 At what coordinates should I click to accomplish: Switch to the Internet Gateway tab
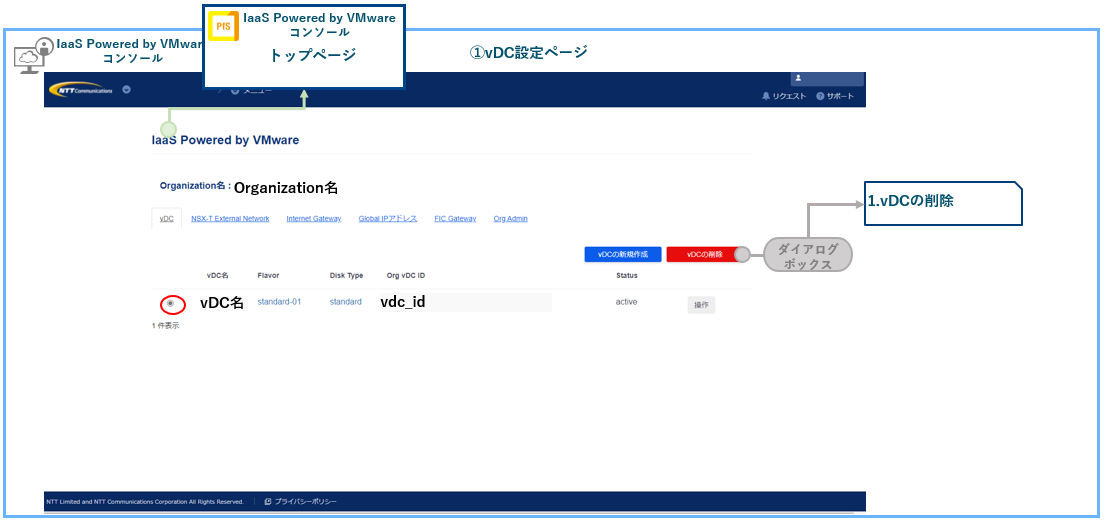(x=314, y=218)
